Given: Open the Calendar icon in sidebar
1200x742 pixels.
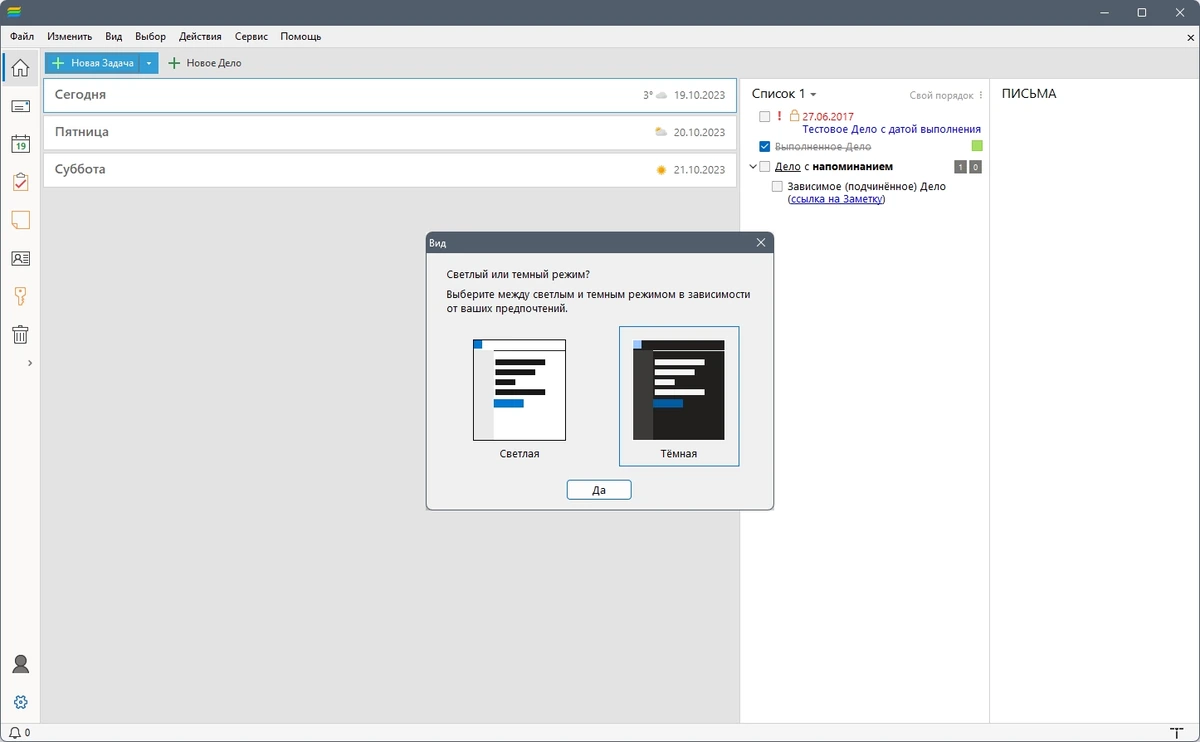Looking at the screenshot, I should point(20,144).
